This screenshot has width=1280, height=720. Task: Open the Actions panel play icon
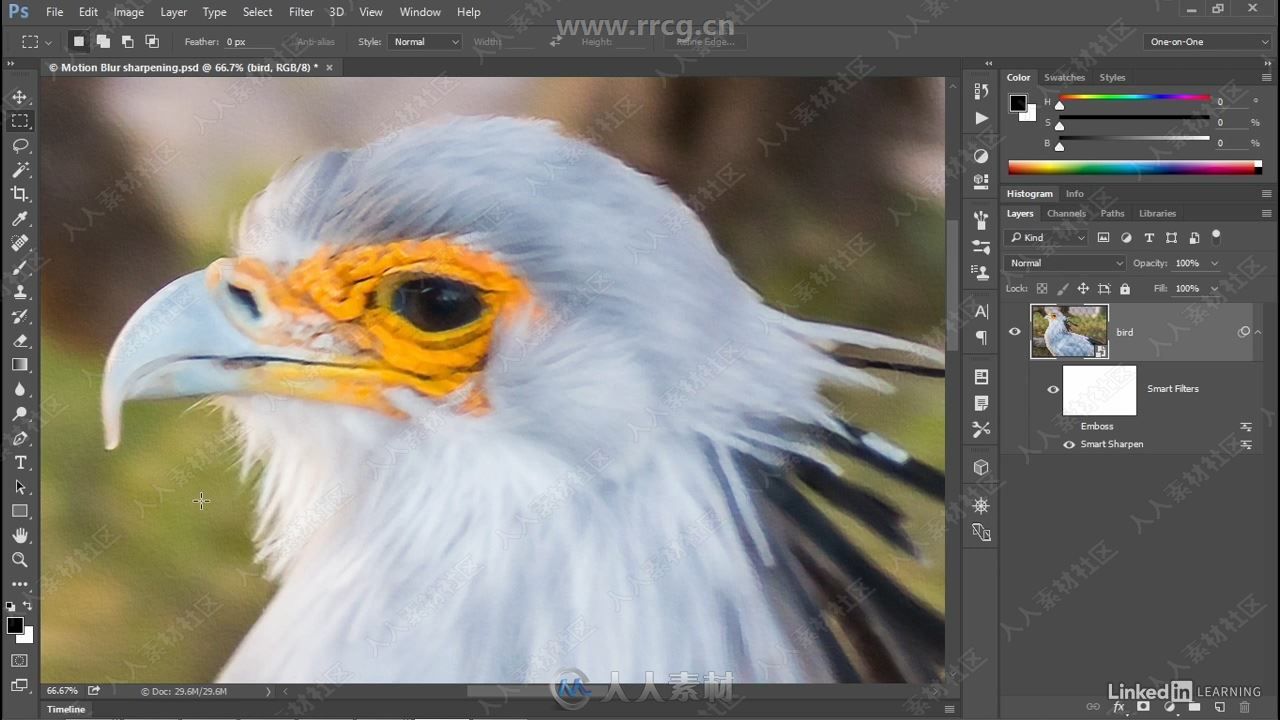coord(981,118)
